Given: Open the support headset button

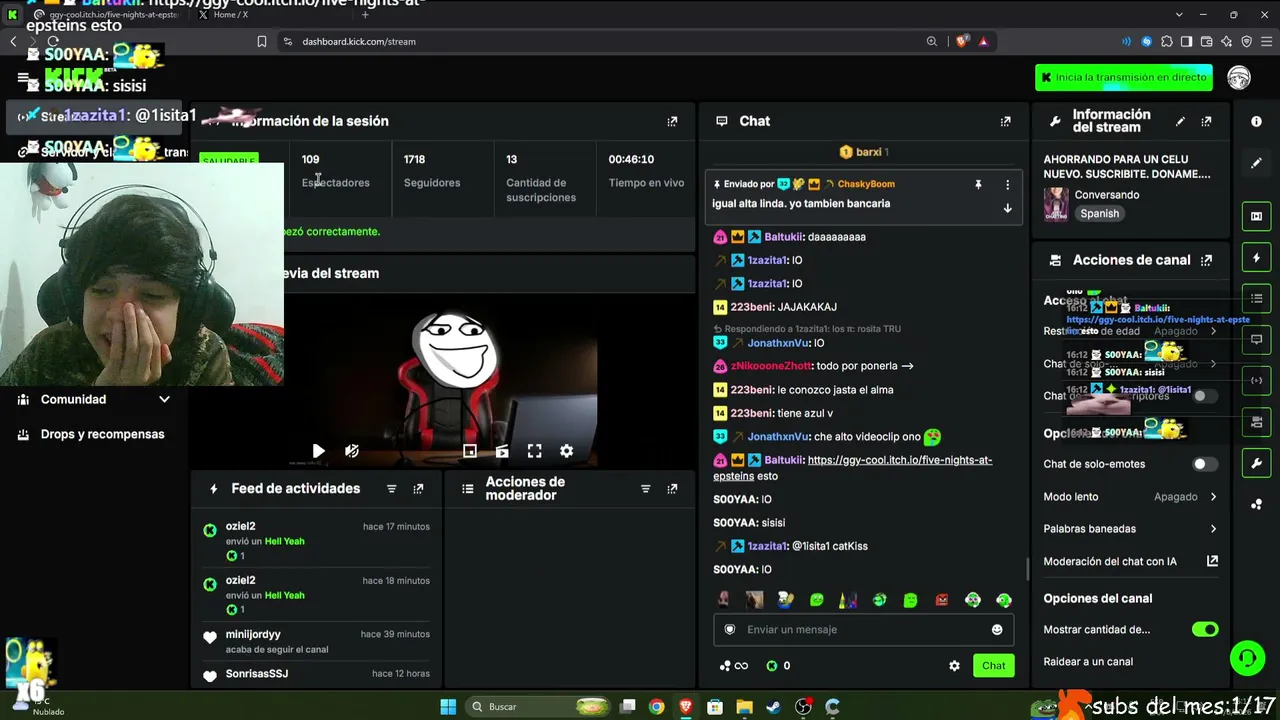Looking at the screenshot, I should (1247, 658).
